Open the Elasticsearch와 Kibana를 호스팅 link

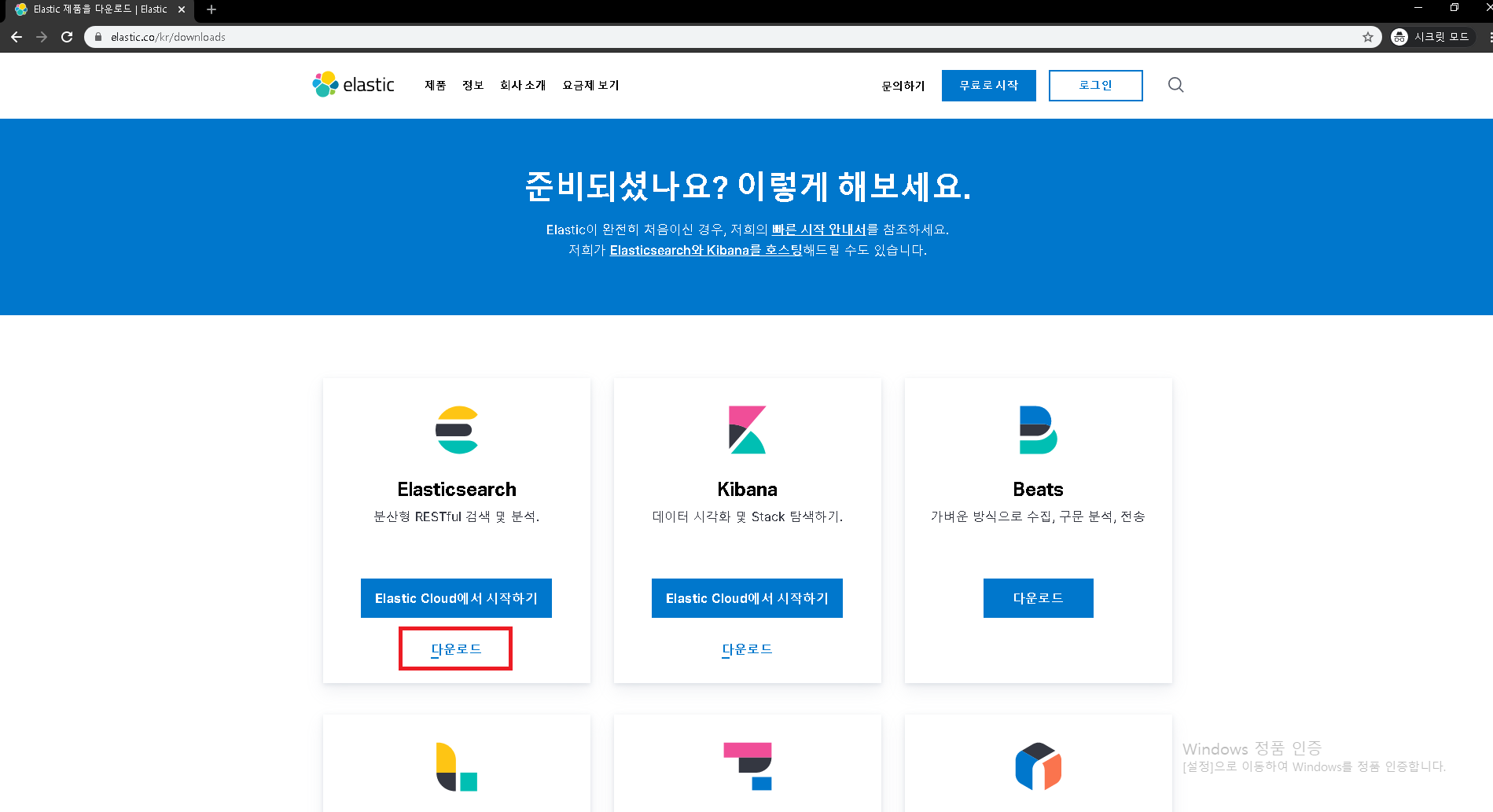point(706,250)
